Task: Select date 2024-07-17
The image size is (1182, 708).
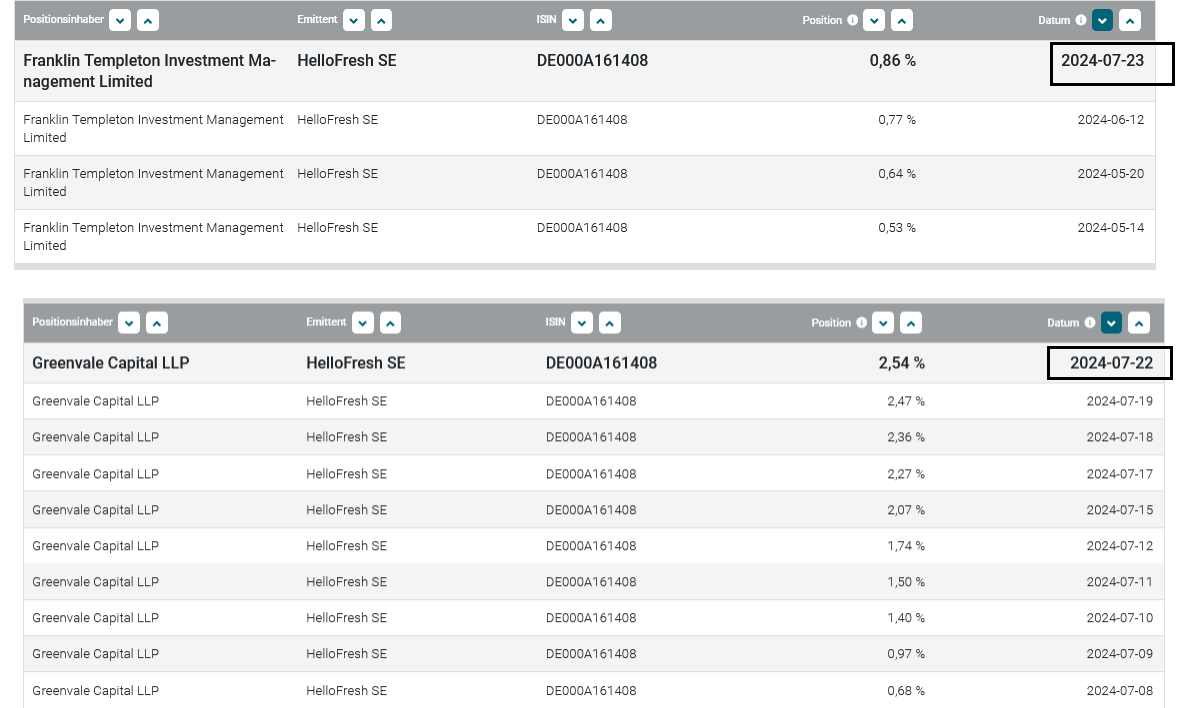Action: click(x=1119, y=475)
